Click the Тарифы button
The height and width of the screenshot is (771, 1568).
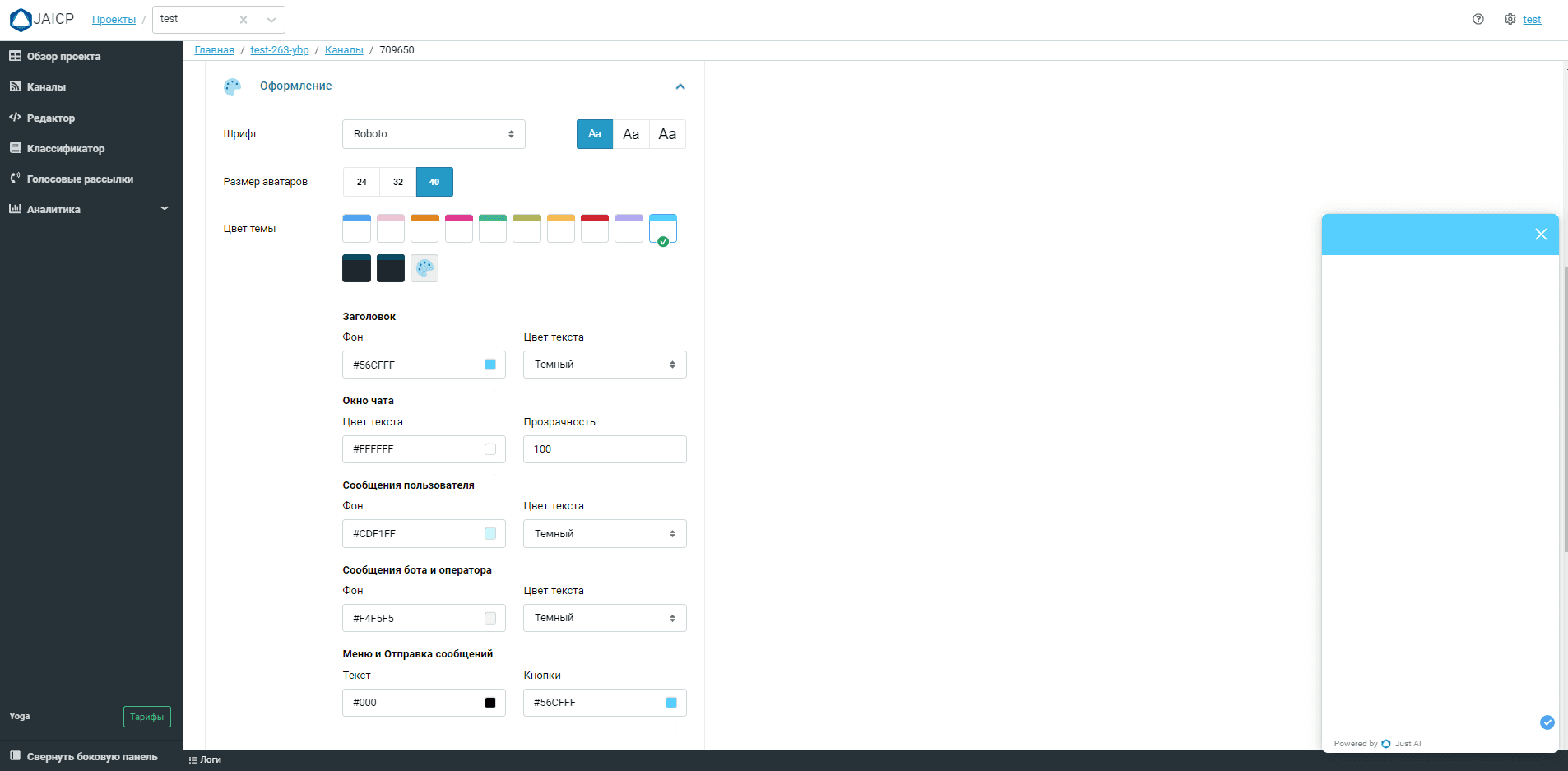pyautogui.click(x=146, y=717)
